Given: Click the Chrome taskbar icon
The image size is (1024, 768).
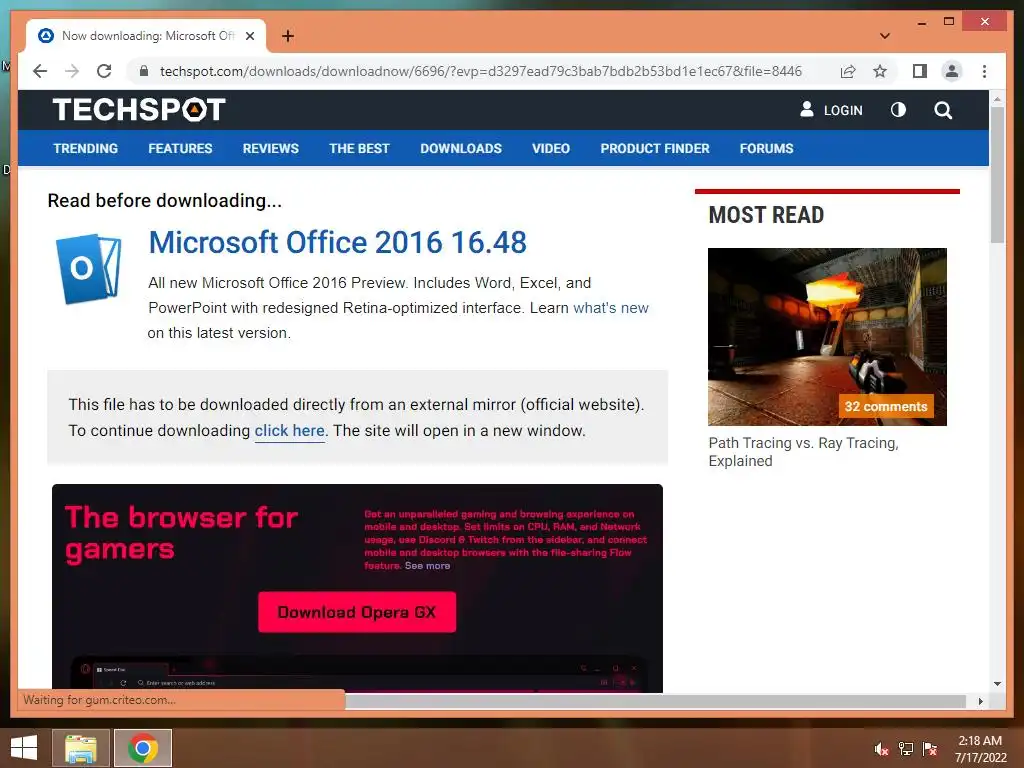Looking at the screenshot, I should pyautogui.click(x=143, y=748).
